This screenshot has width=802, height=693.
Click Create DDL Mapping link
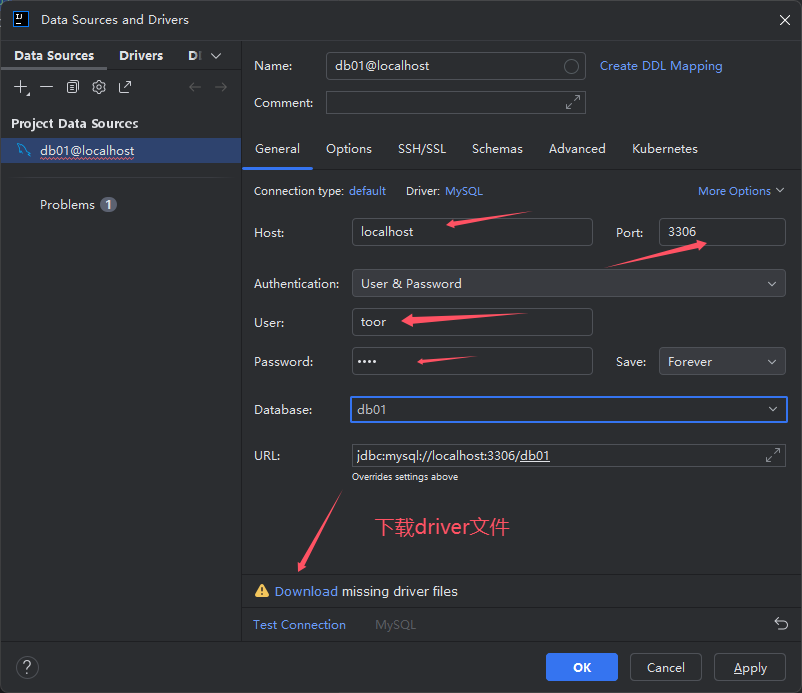point(661,66)
